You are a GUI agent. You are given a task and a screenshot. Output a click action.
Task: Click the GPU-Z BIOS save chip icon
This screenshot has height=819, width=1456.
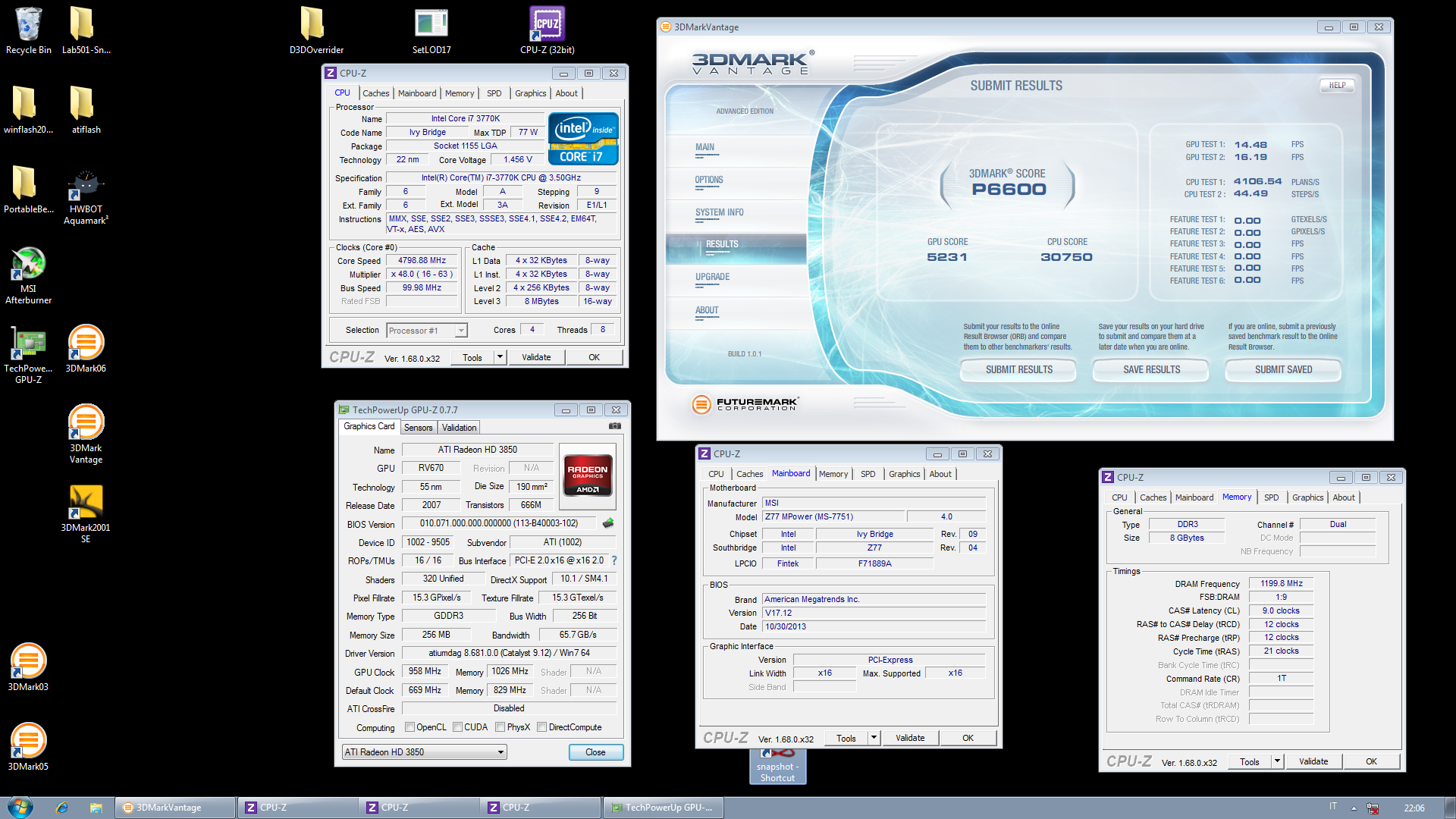tap(607, 523)
